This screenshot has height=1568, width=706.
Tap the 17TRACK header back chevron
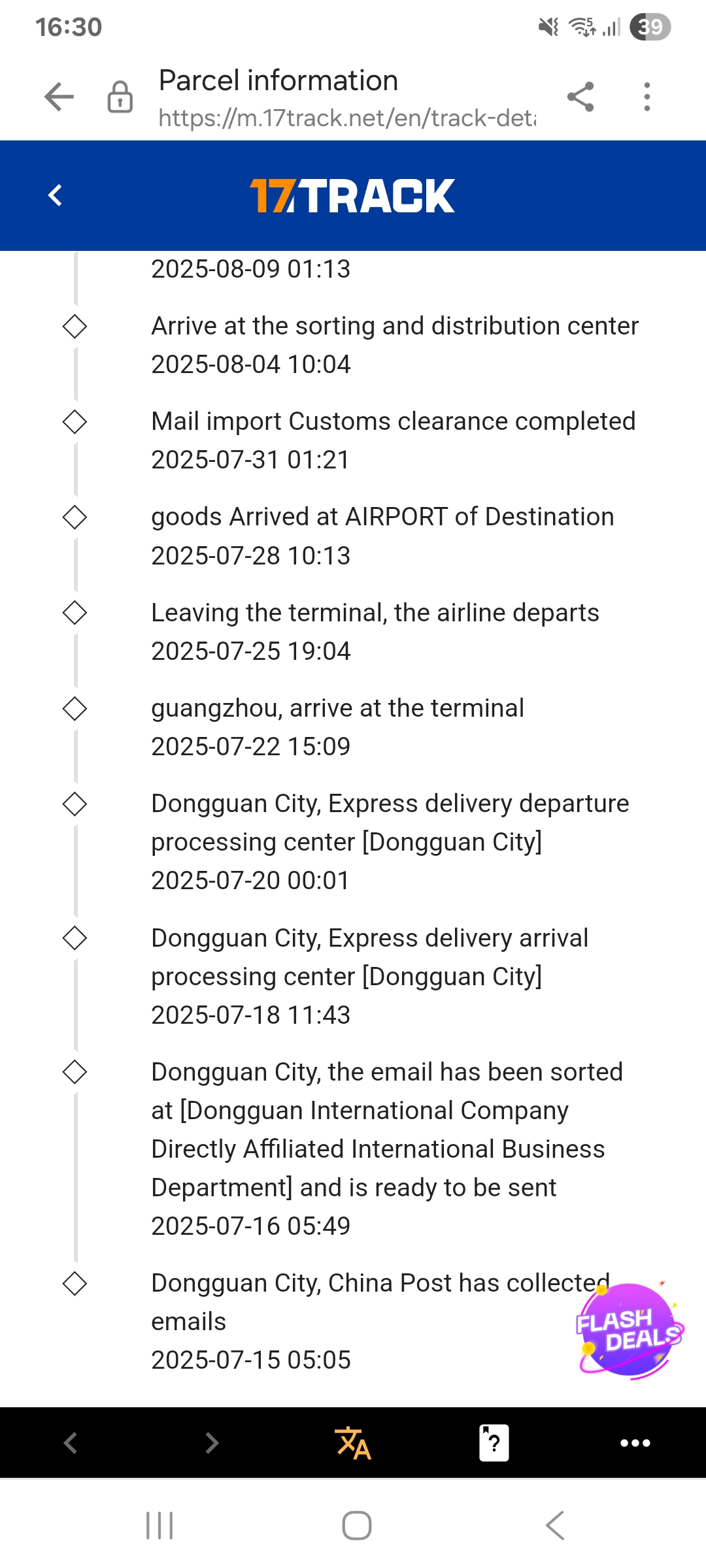coord(56,195)
